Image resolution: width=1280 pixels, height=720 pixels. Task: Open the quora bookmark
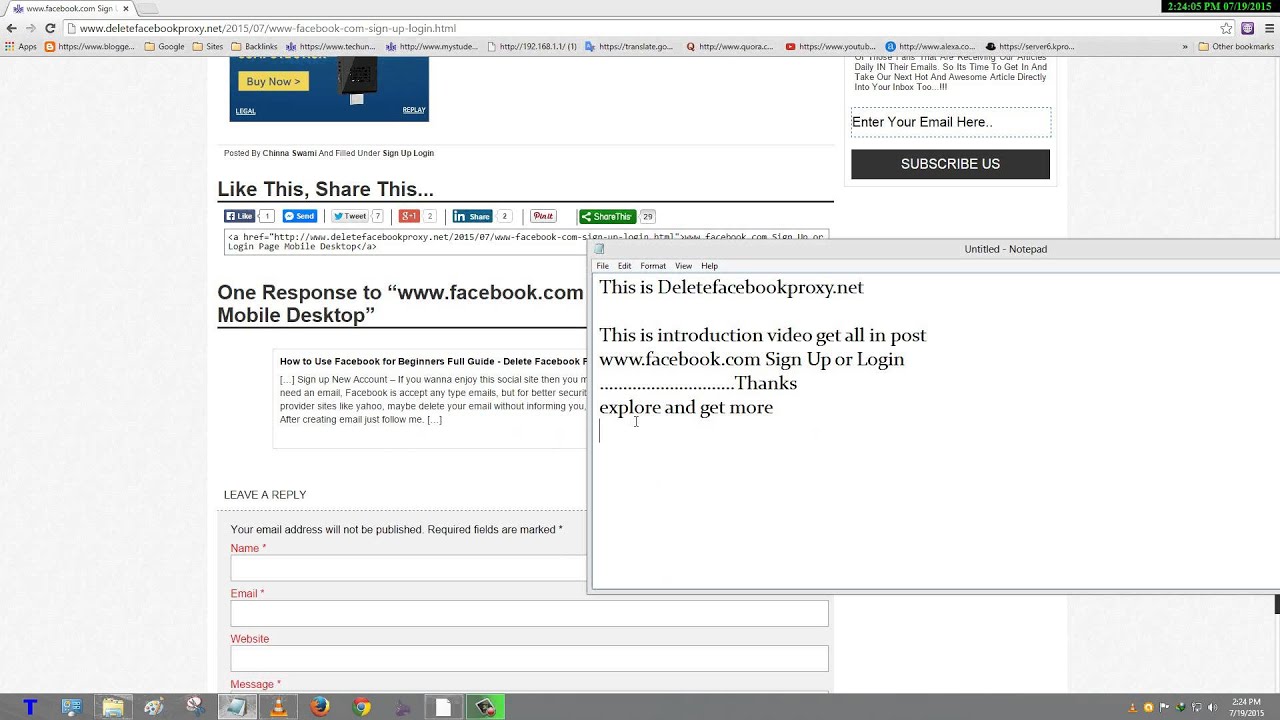click(x=730, y=46)
